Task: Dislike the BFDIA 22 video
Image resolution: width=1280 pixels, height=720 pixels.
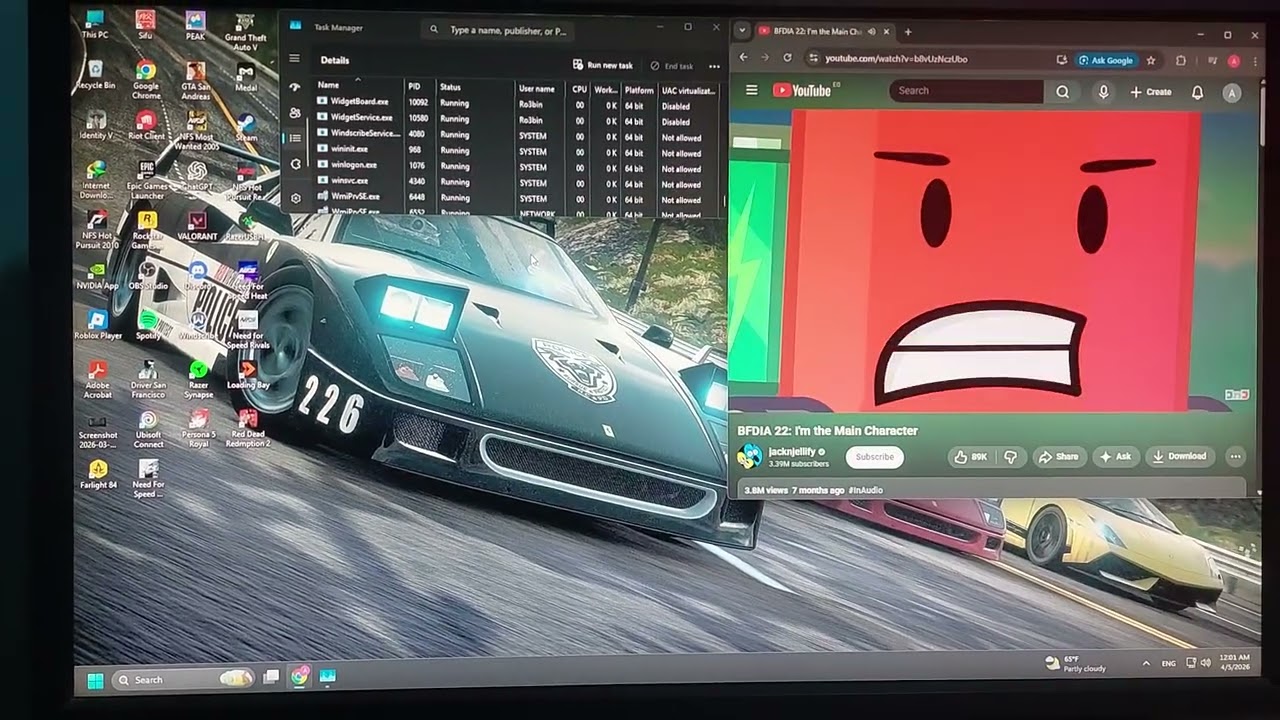Action: [x=1010, y=457]
